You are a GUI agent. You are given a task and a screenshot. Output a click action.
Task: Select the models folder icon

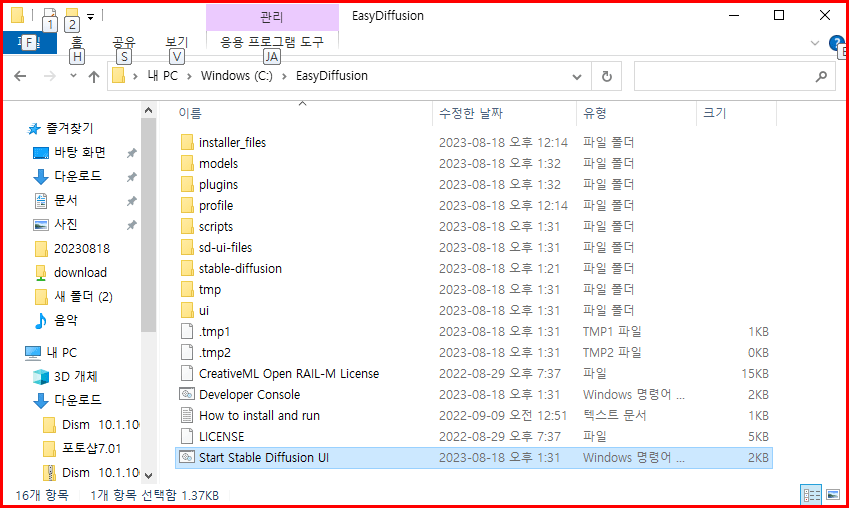click(x=187, y=164)
